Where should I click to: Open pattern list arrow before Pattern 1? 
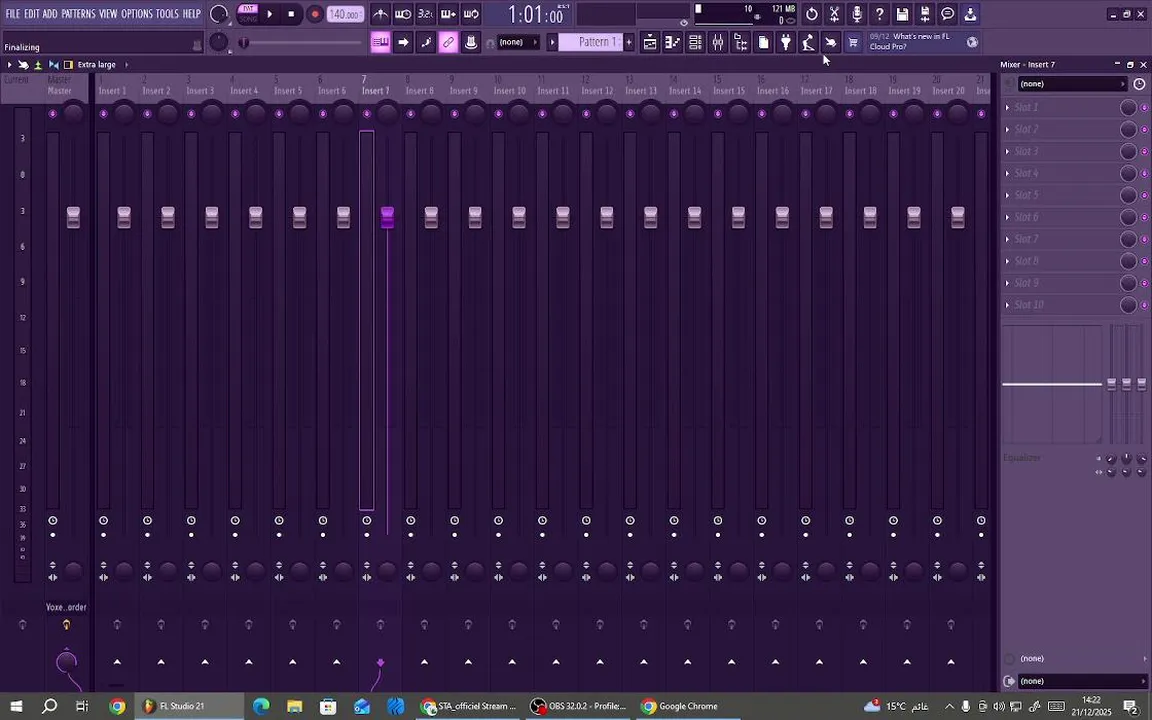tap(552, 42)
